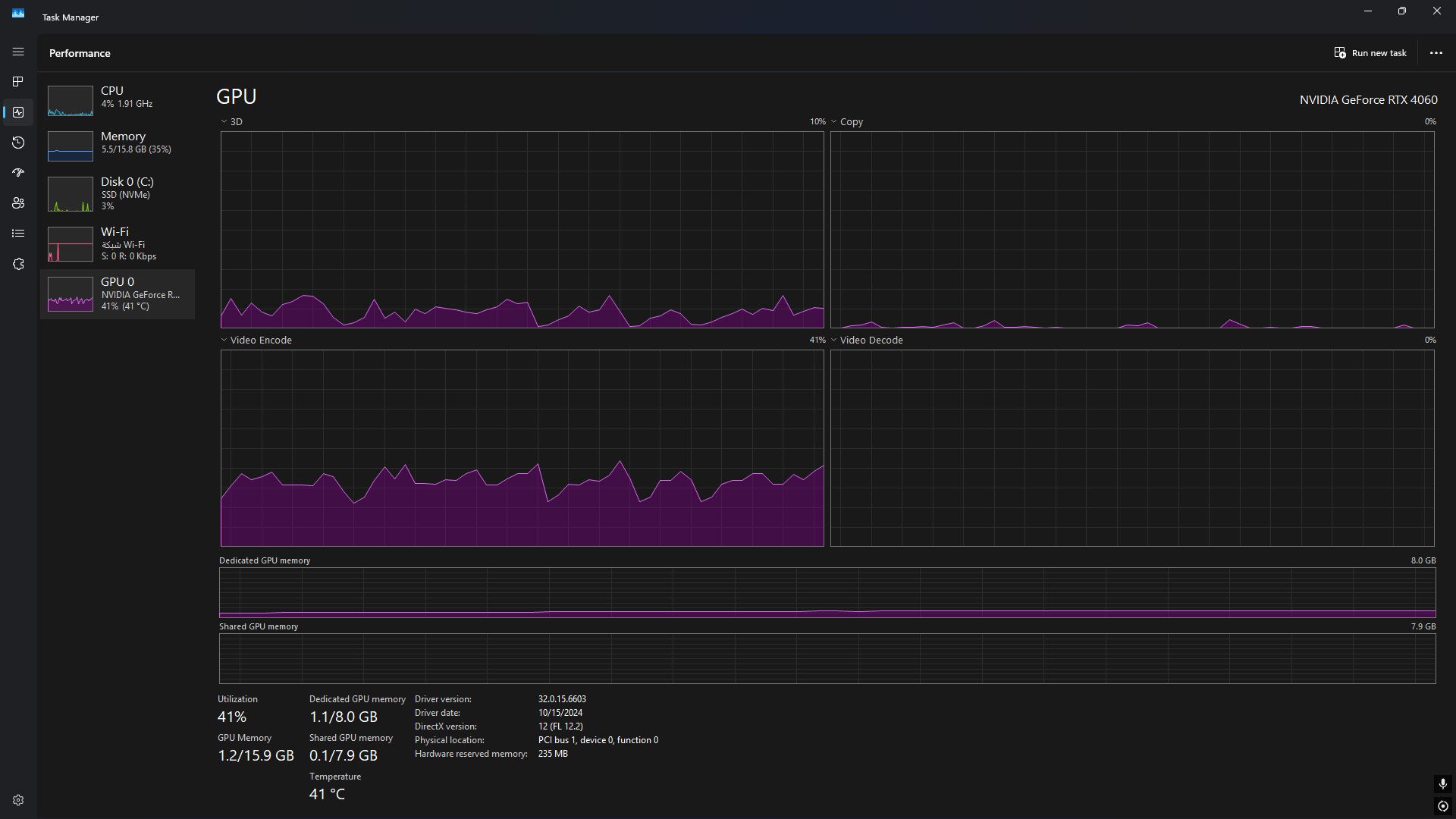Viewport: 1456px width, 819px height.
Task: Click Run new task button
Action: click(1370, 53)
